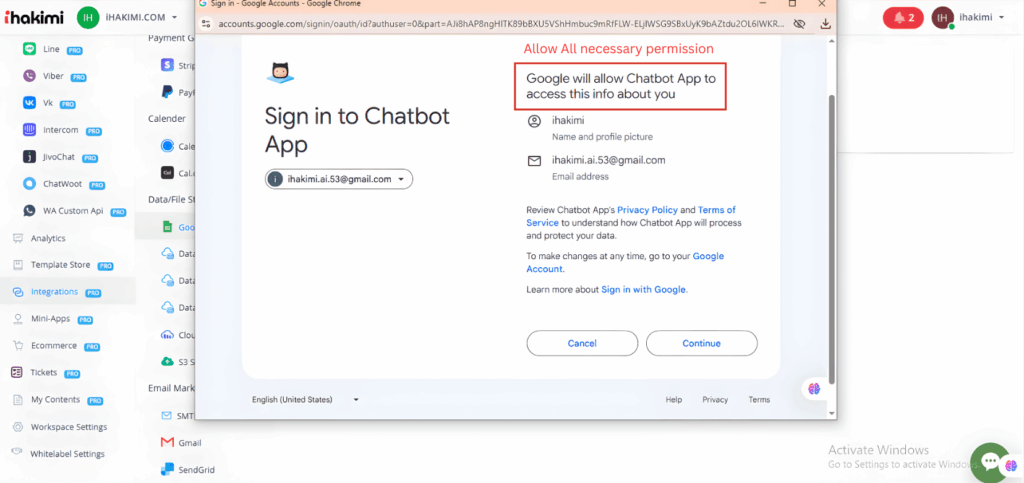
Task: Click the Continue button
Action: point(701,343)
